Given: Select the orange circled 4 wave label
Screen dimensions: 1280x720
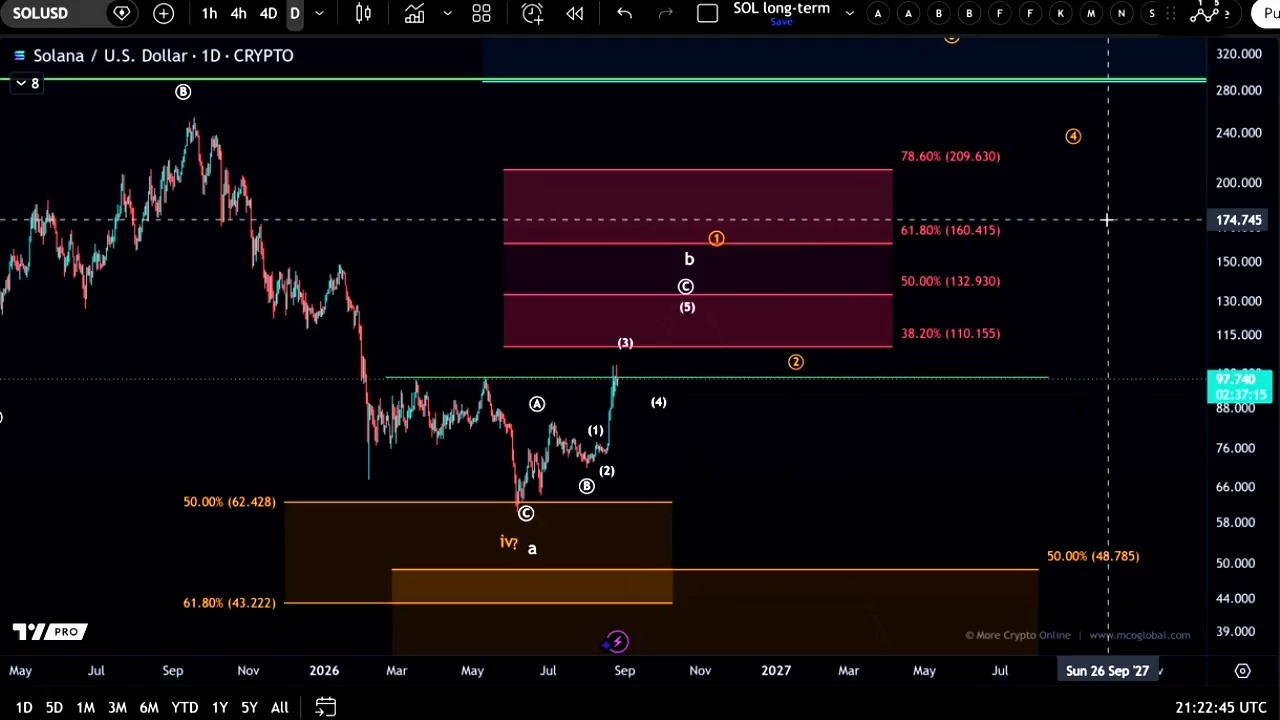Looking at the screenshot, I should 1073,136.
